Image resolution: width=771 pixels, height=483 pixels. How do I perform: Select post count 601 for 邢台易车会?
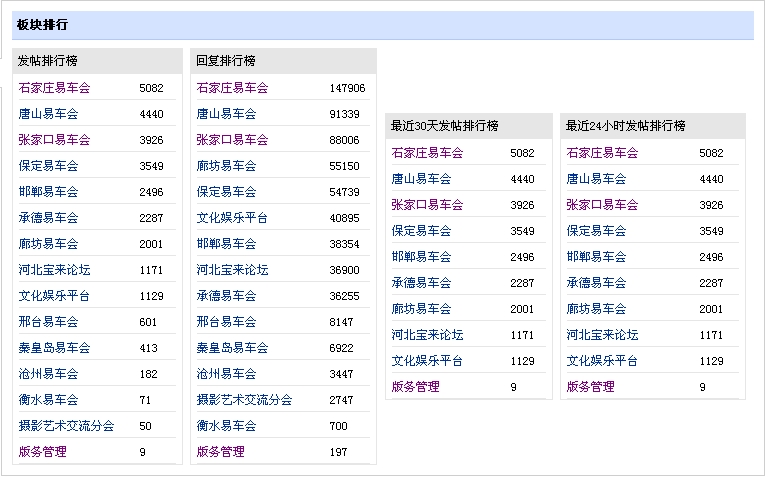pyautogui.click(x=148, y=323)
